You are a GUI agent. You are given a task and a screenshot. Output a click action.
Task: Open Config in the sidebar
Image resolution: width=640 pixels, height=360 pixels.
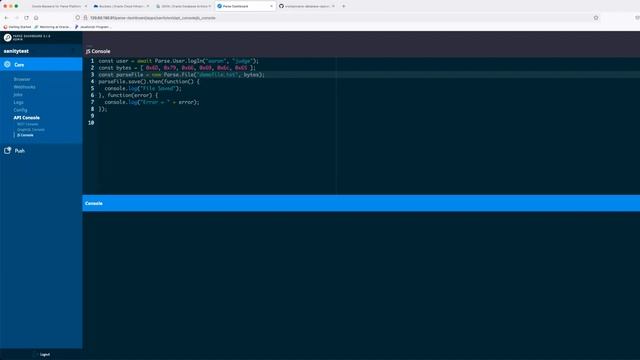[x=20, y=110]
